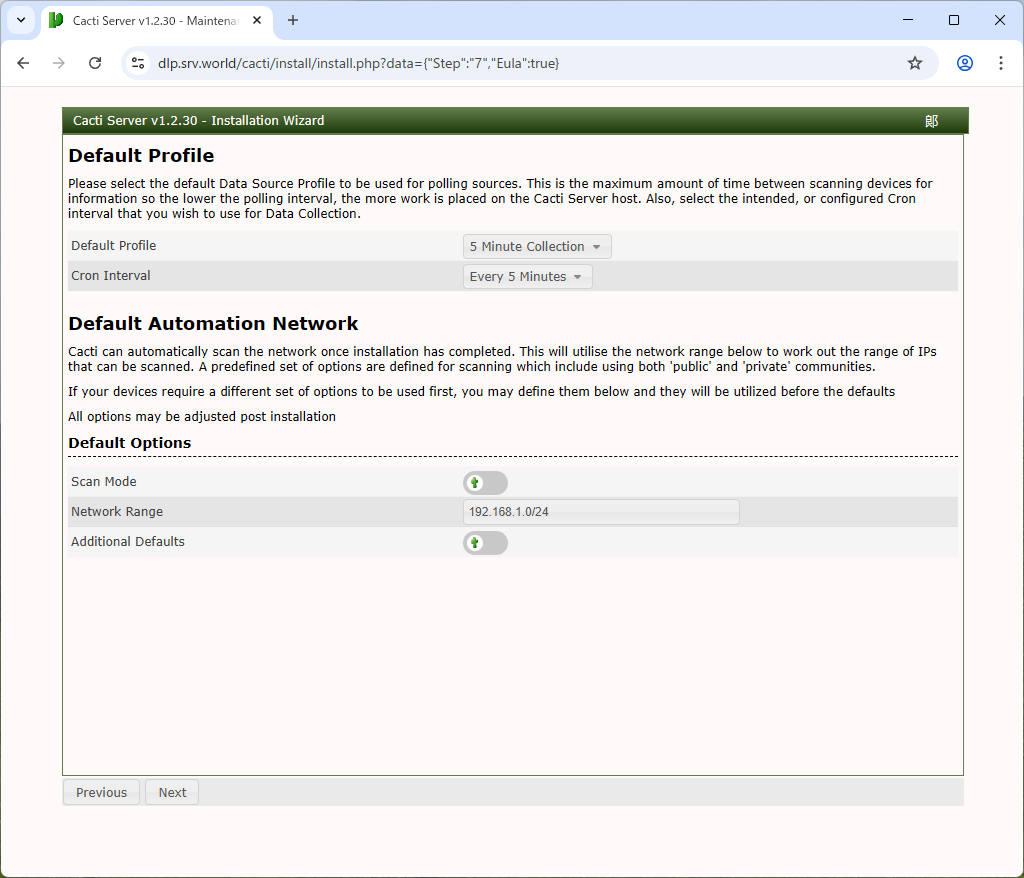
Task: Open the Default Profile dropdown
Action: pyautogui.click(x=537, y=247)
